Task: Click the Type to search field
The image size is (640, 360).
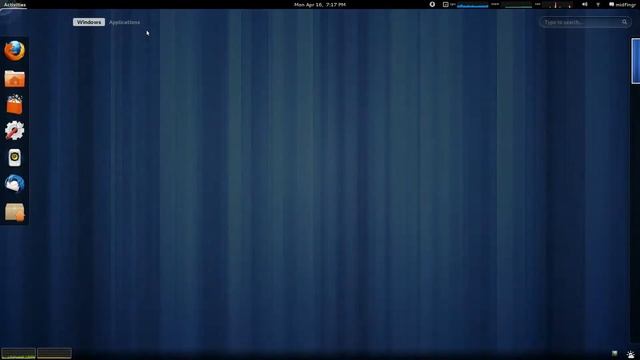Action: coord(584,22)
